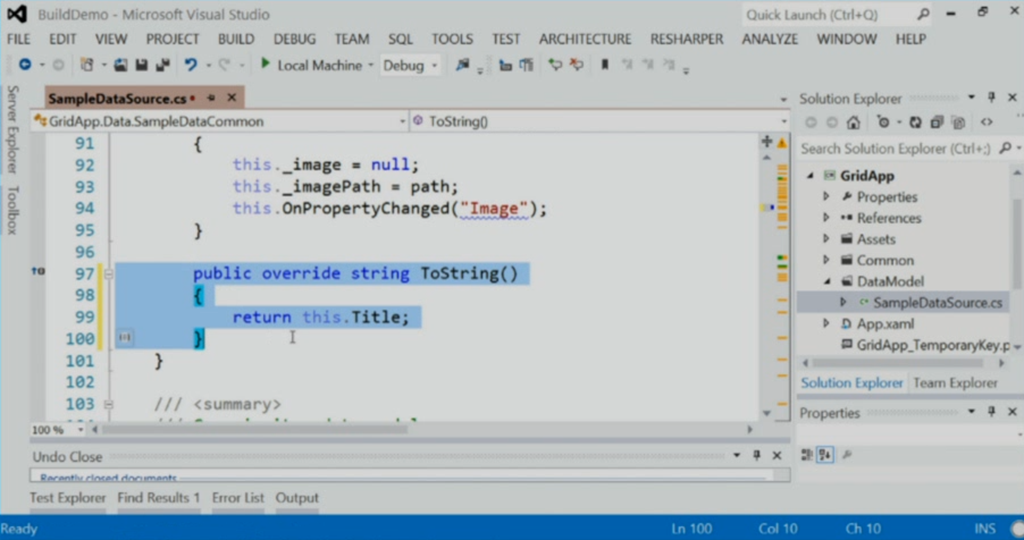Click the Quick Launch search magnifier icon
Viewport: 1024px width, 540px height.
tap(923, 14)
